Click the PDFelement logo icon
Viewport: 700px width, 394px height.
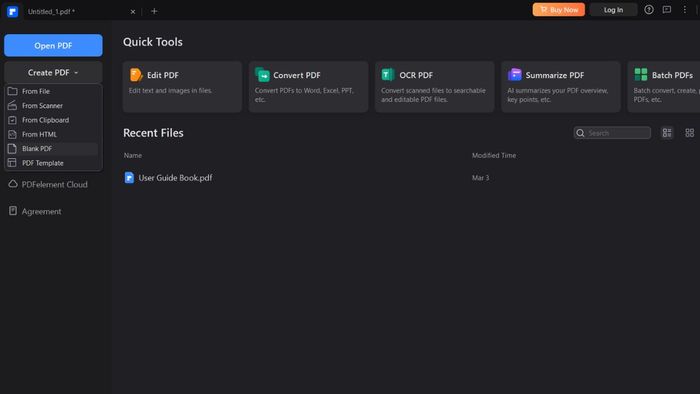[x=12, y=11]
